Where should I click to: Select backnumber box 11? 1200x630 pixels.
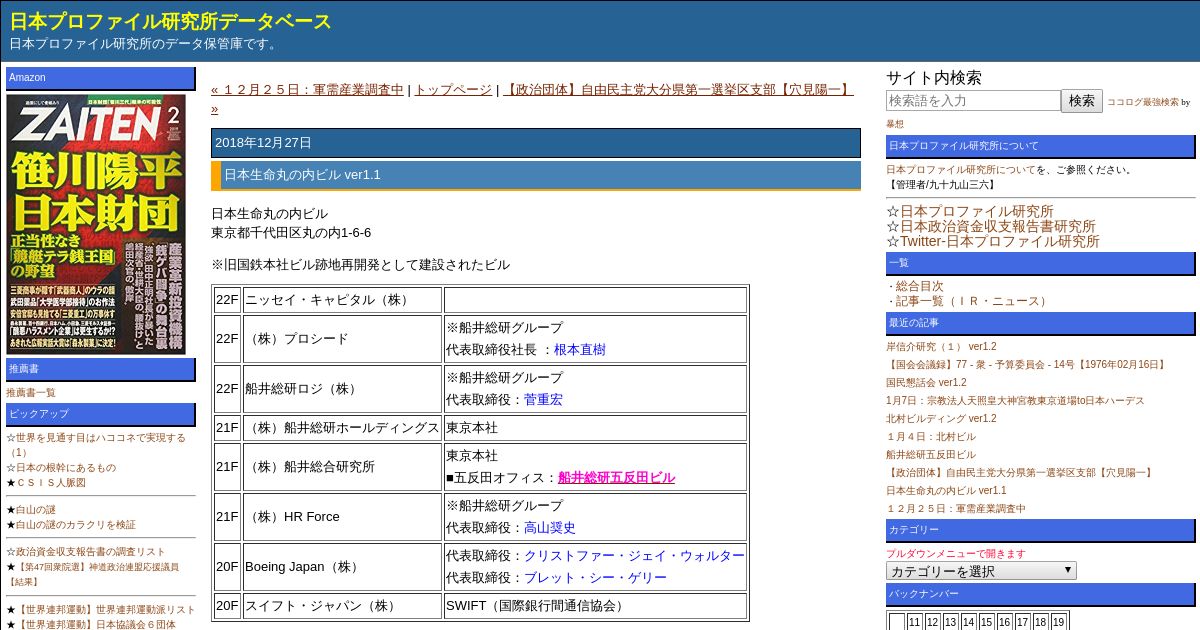(x=915, y=622)
